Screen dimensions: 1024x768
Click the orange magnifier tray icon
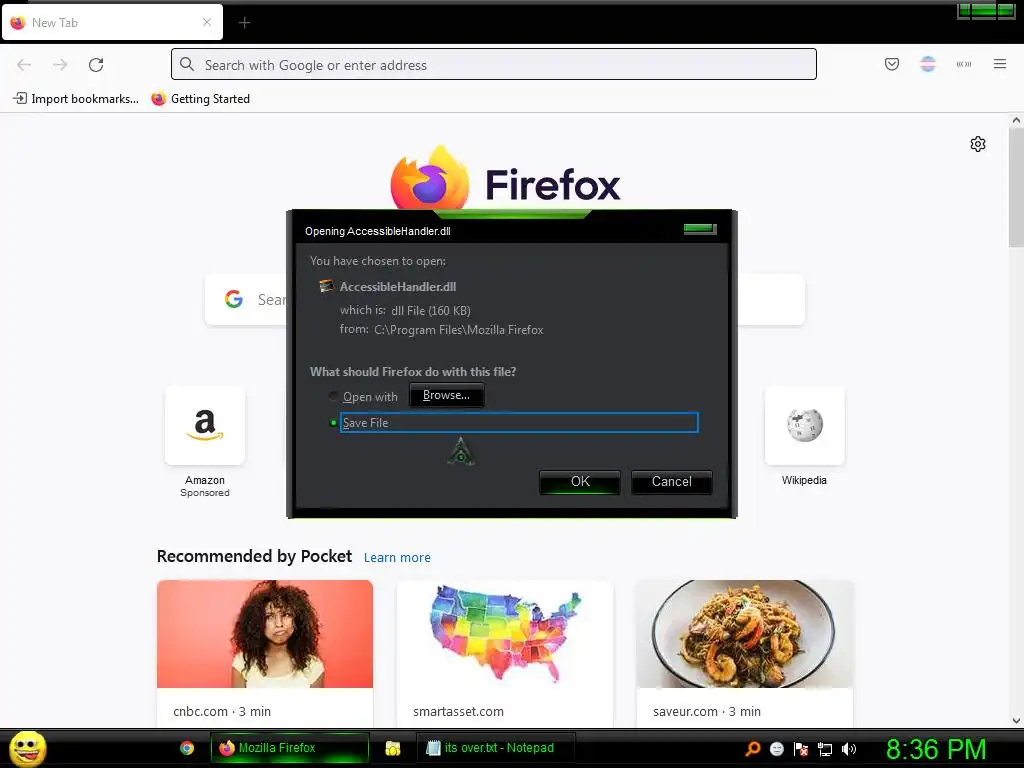(753, 748)
